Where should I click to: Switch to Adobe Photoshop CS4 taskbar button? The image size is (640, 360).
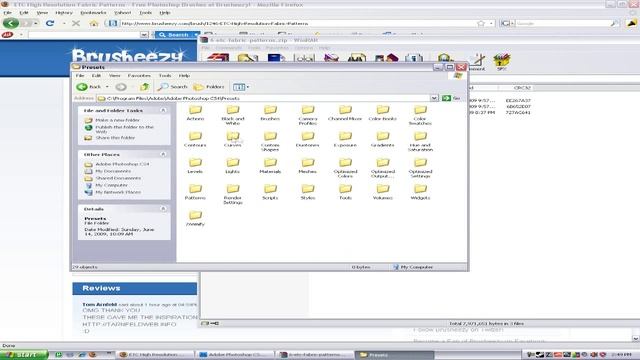coord(235,355)
